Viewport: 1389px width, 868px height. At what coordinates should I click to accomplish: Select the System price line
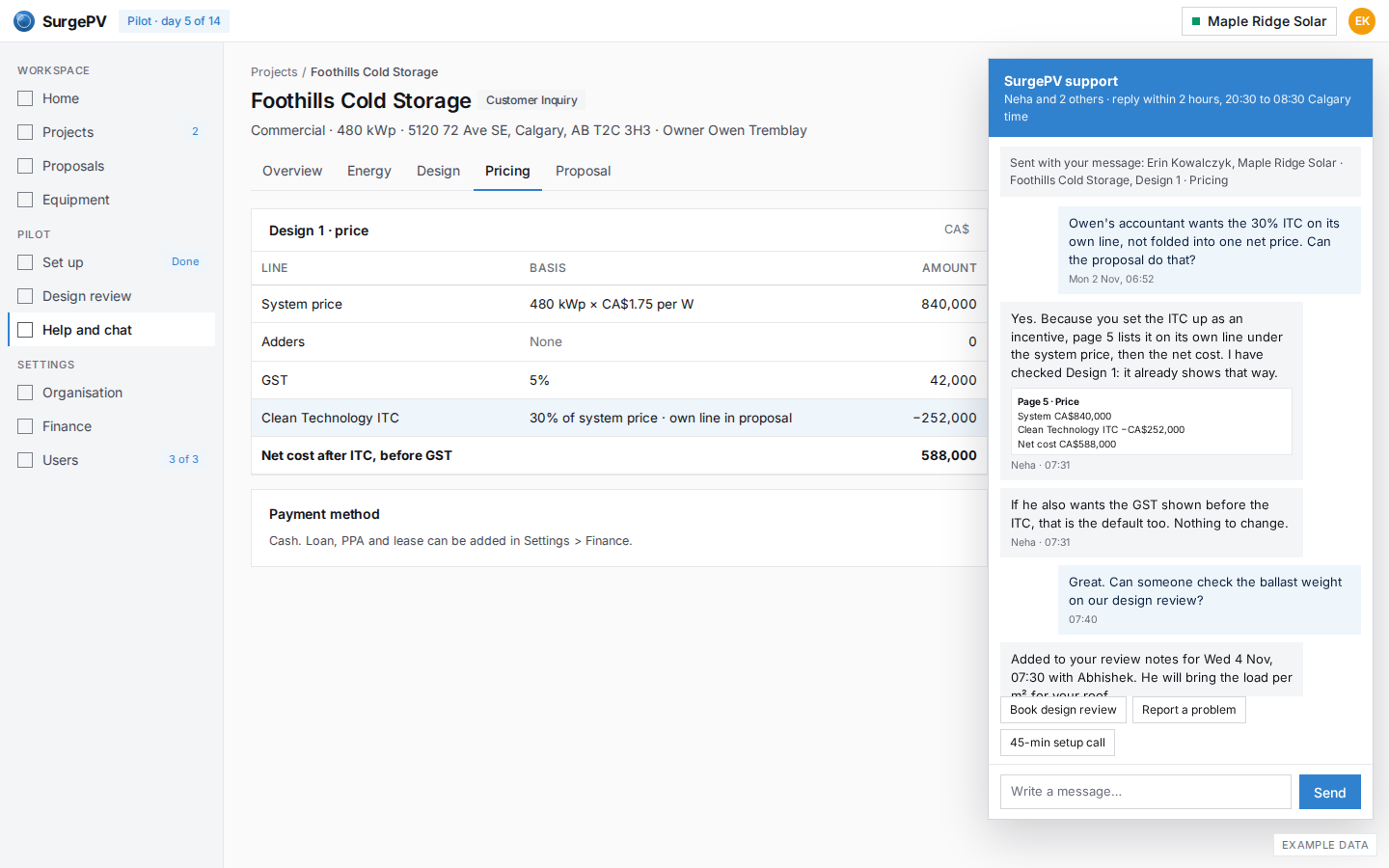618,304
